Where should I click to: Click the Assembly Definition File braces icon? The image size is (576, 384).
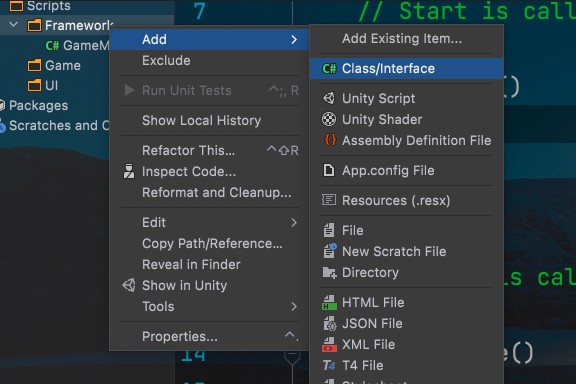[330, 140]
